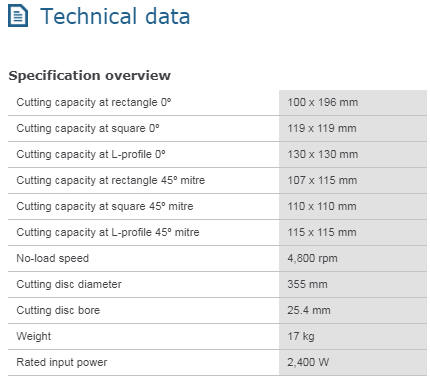
Task: Select the Cutting capacity at rectangle 0° label
Action: 94,102
